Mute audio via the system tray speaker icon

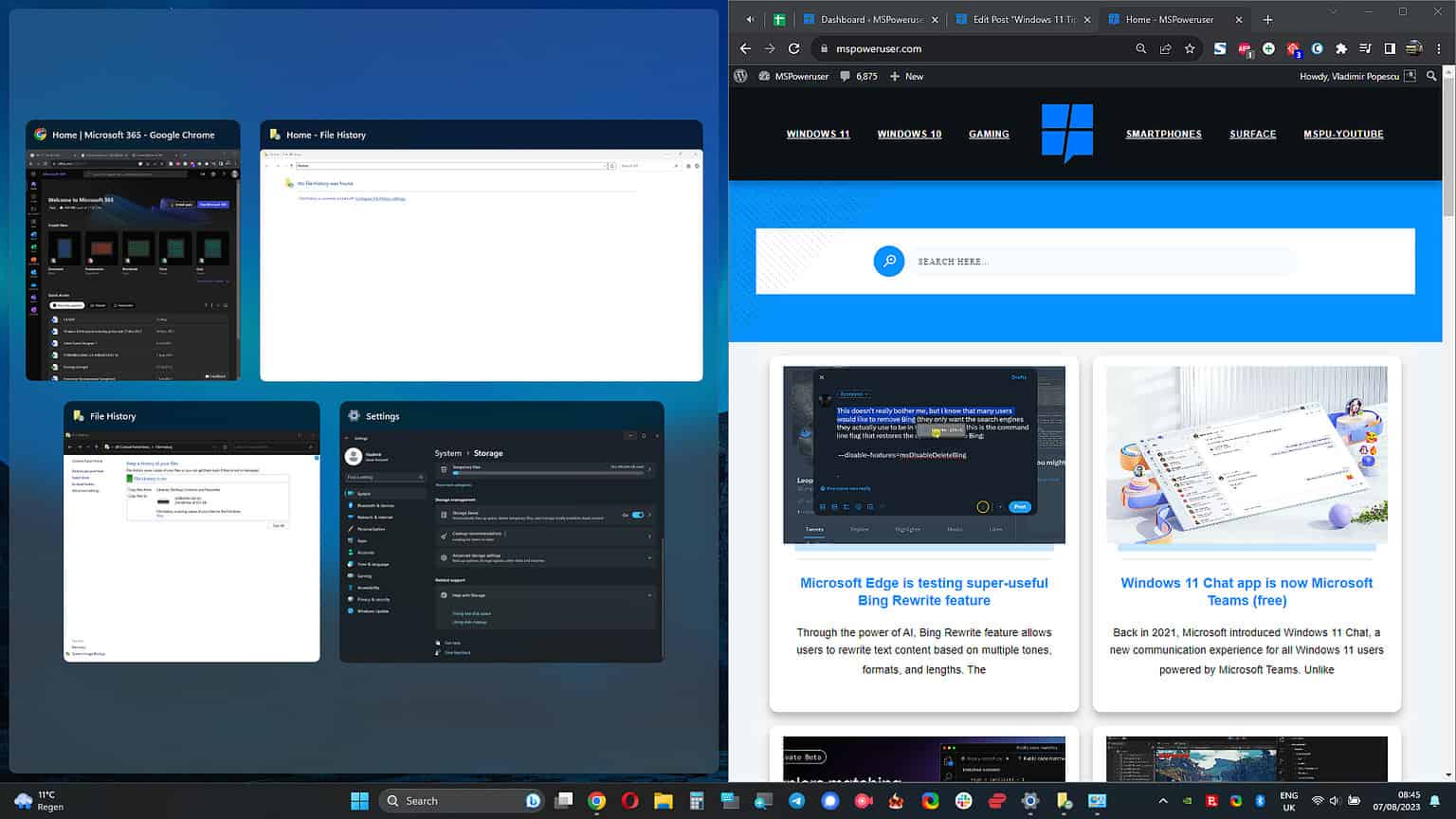[x=1335, y=801]
